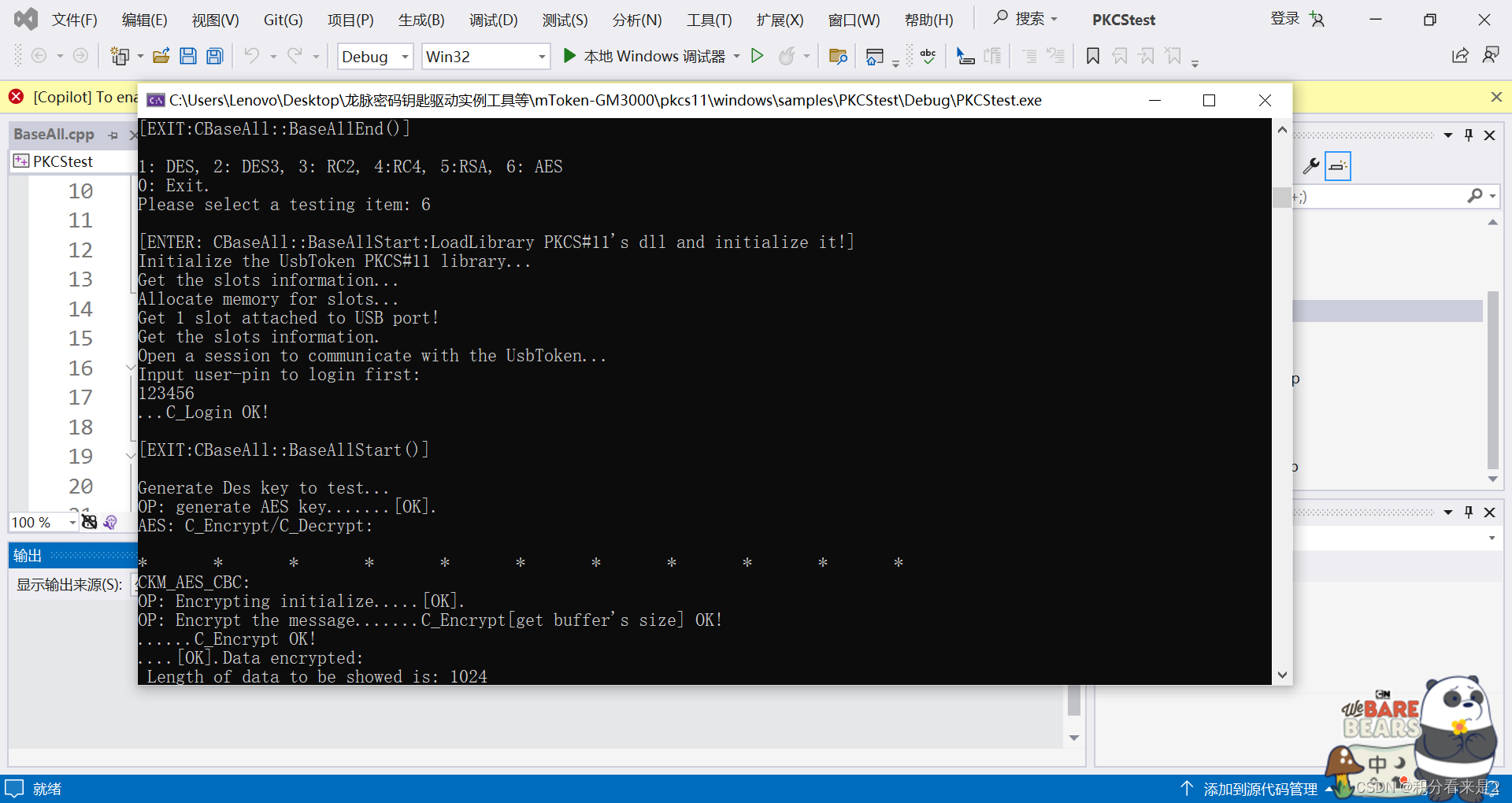Screen dimensions: 1512x803
Task: Click the search field in right panel
Action: (x=1378, y=196)
